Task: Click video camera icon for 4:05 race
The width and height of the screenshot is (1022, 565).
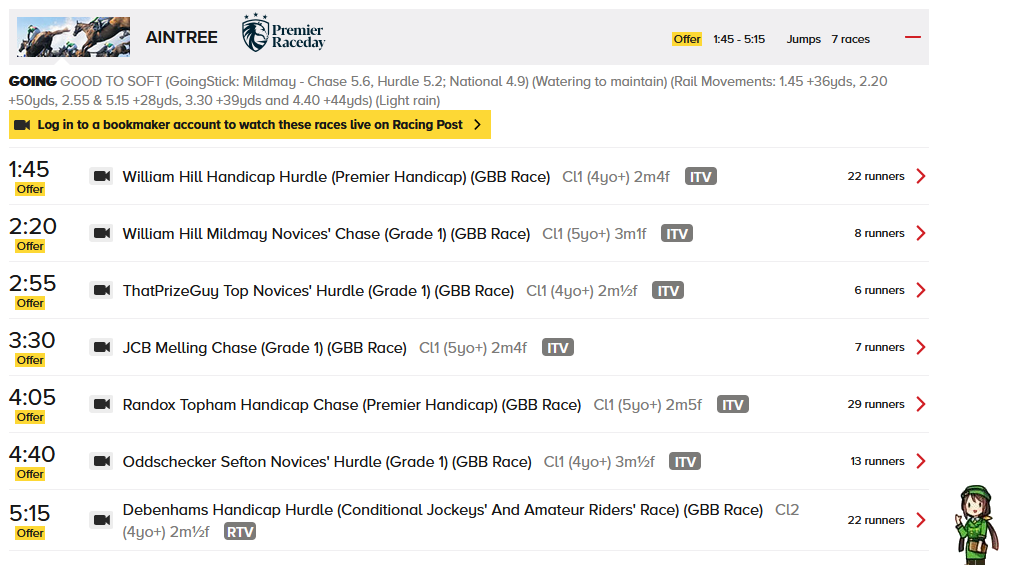Action: [x=101, y=404]
